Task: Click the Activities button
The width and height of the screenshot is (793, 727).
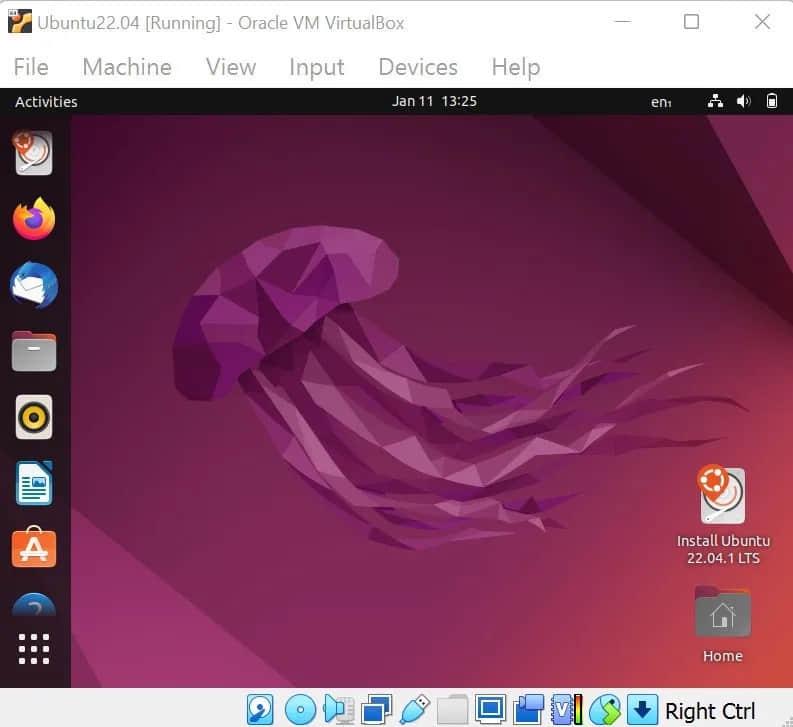Action: (46, 101)
